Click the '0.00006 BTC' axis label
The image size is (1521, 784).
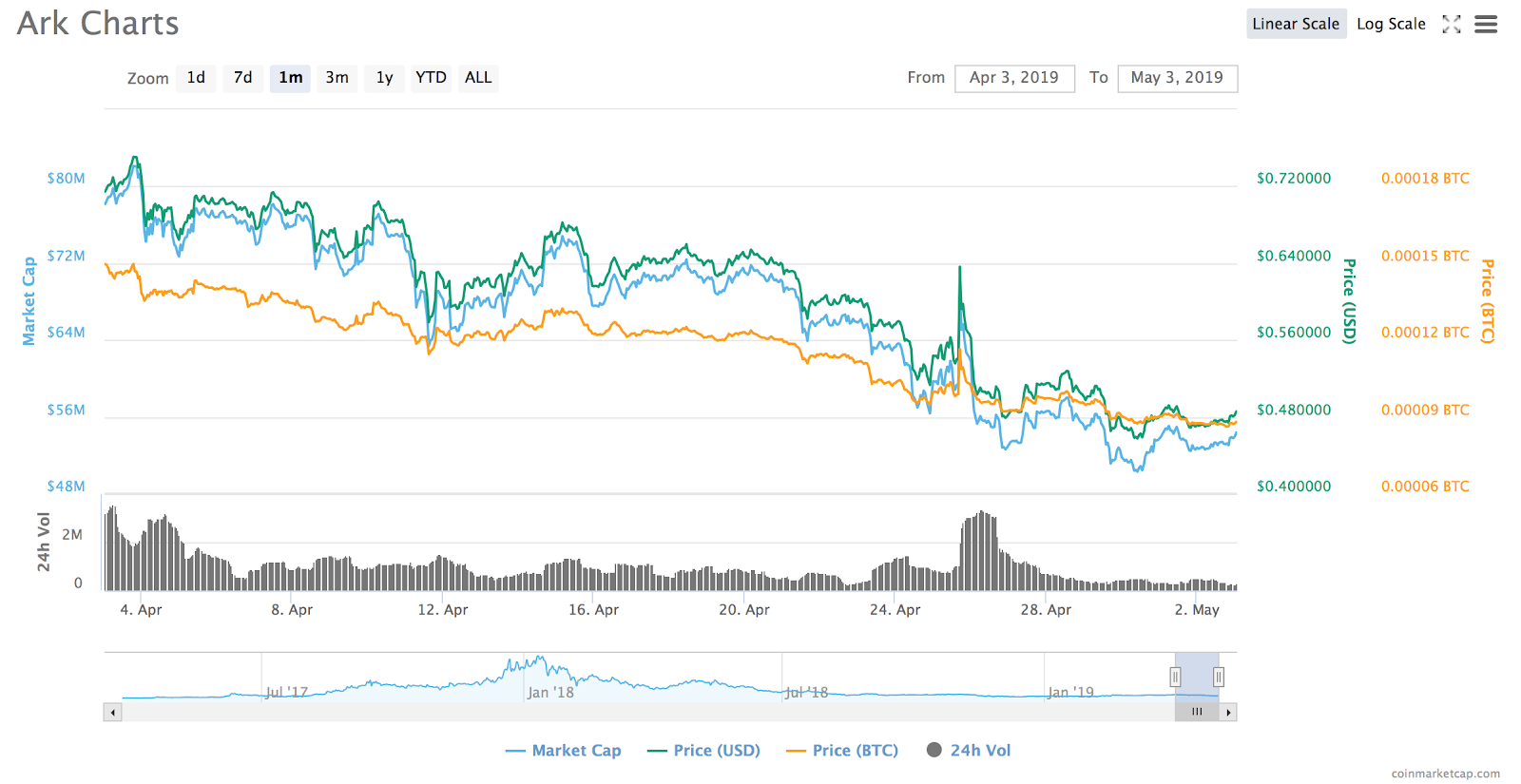point(1425,487)
